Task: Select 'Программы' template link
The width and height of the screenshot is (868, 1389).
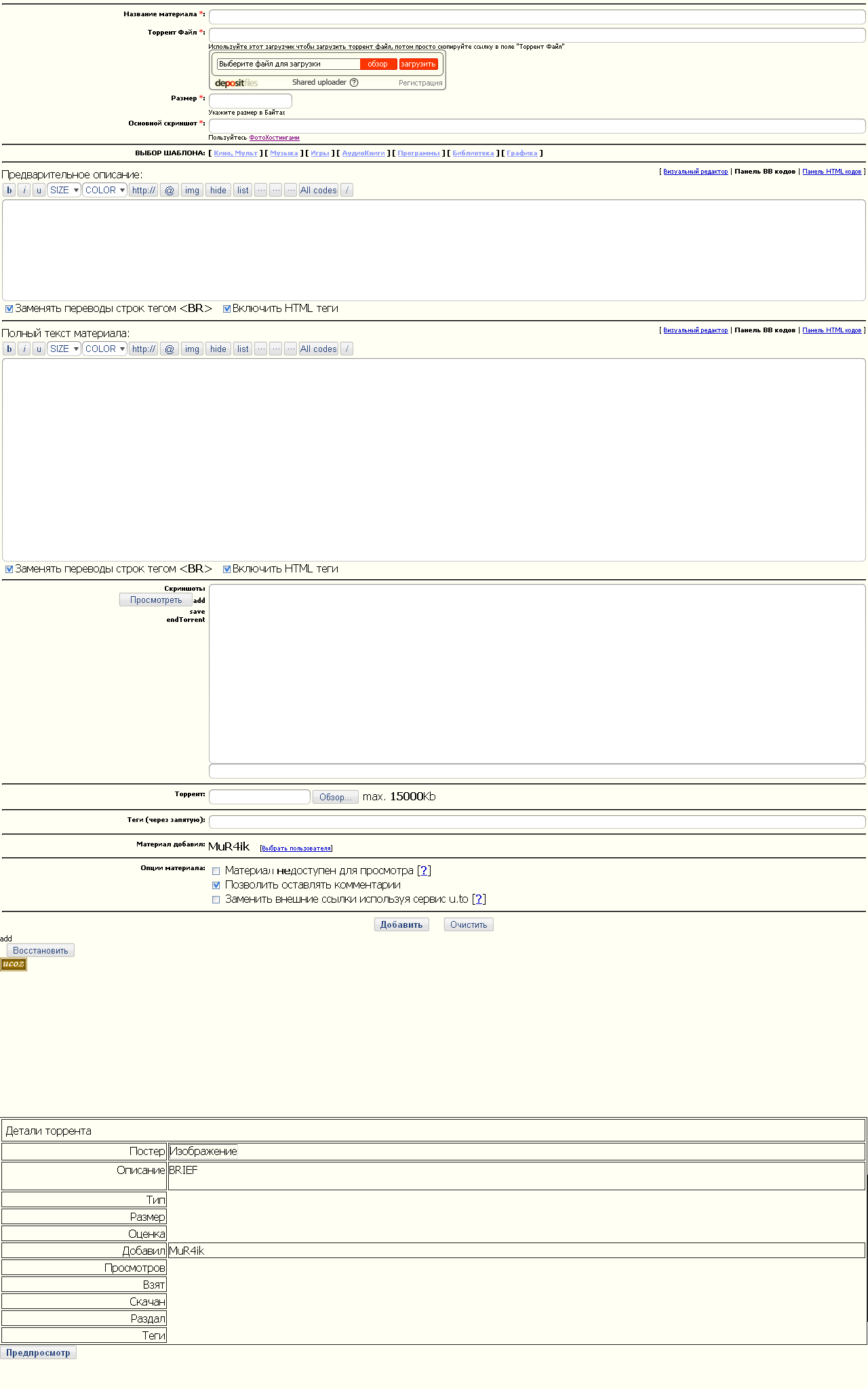Action: click(x=418, y=153)
